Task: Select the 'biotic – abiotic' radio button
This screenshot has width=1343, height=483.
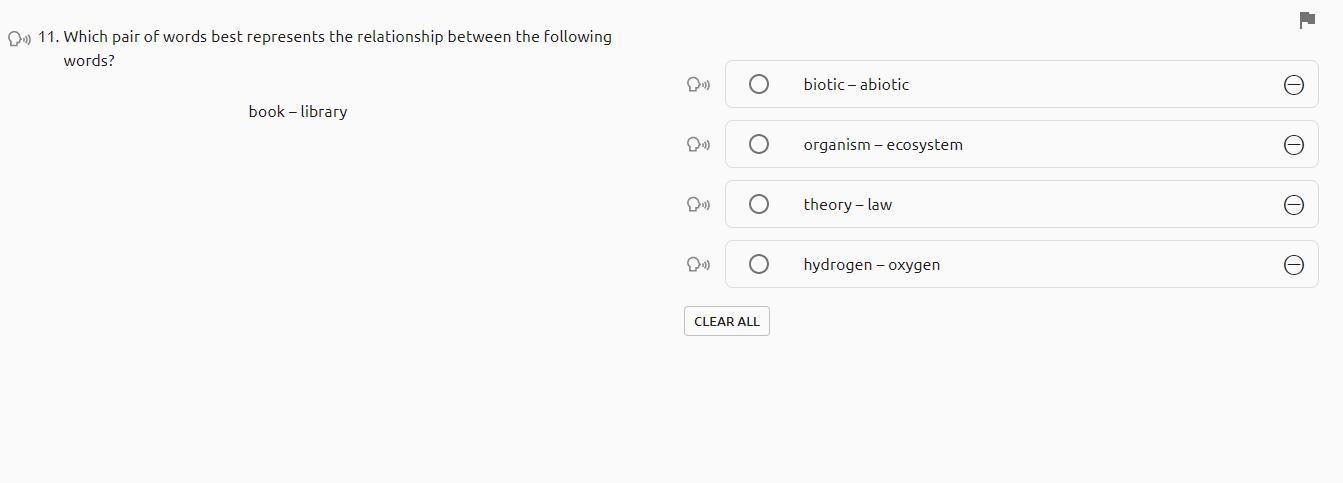Action: [x=759, y=84]
